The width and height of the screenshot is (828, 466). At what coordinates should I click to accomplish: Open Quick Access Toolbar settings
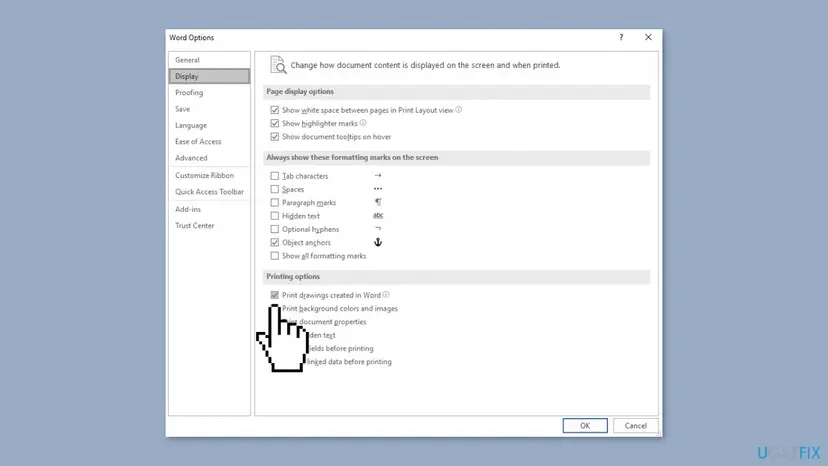(209, 192)
